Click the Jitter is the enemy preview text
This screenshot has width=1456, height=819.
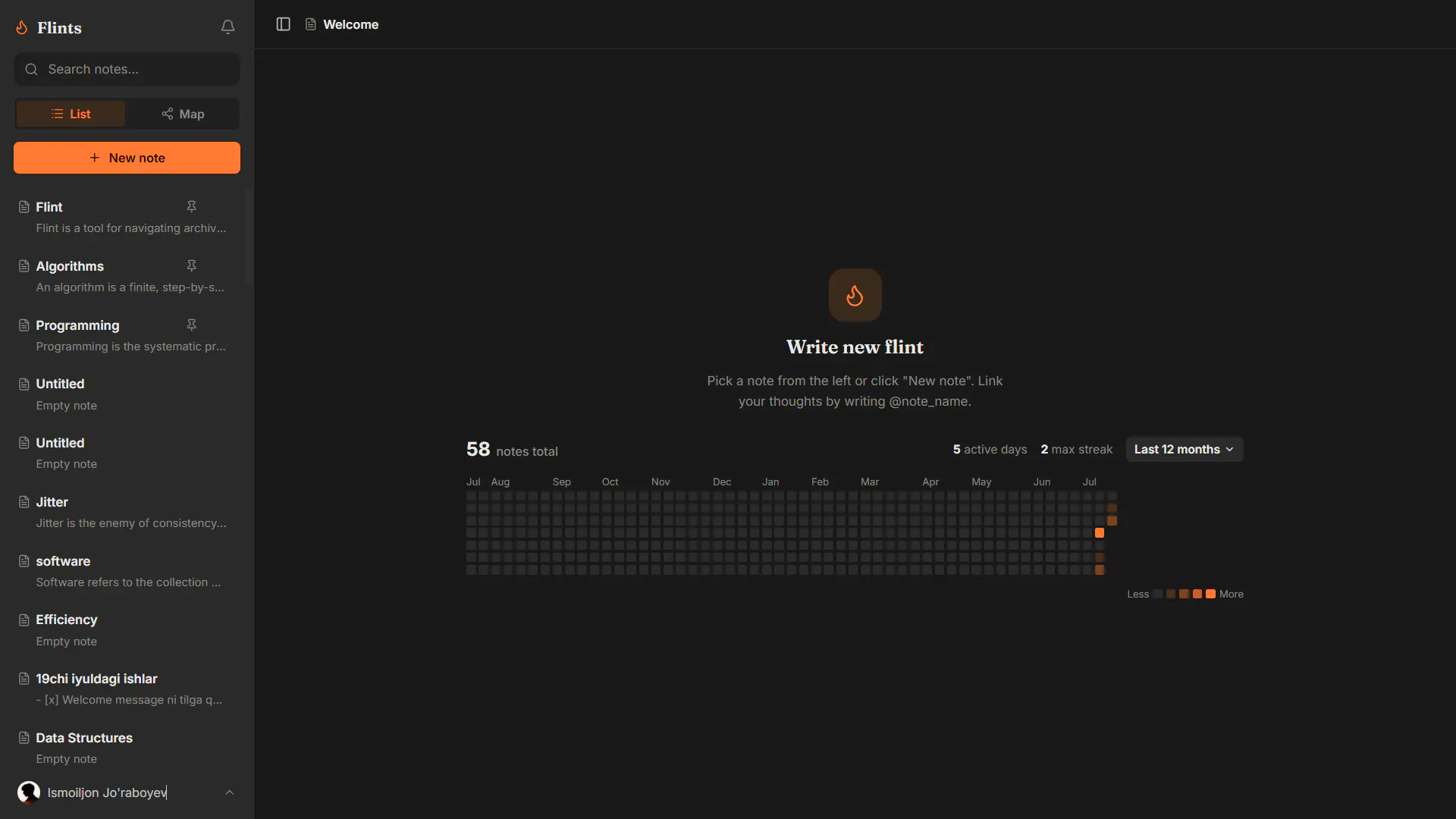tap(131, 523)
